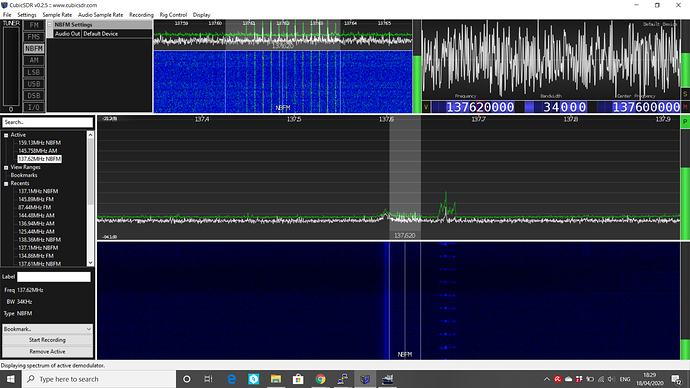Image resolution: width=690 pixels, height=388 pixels.
Task: Launch Microsoft Edge from taskbar
Action: pyautogui.click(x=231, y=379)
